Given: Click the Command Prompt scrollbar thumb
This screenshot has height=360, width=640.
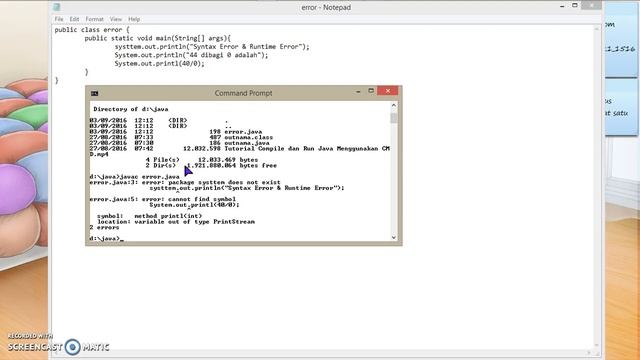Looking at the screenshot, I should point(393,118).
